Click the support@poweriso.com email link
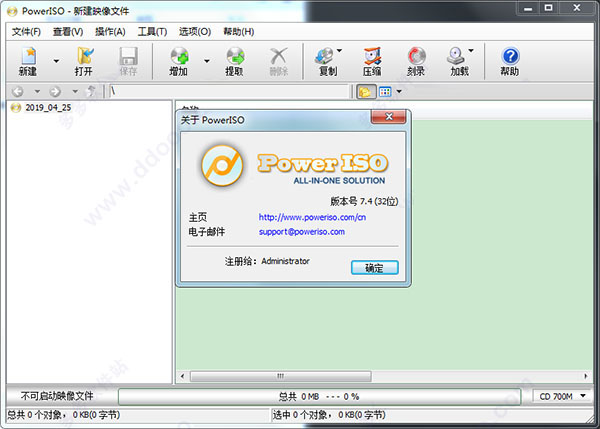 [x=302, y=232]
